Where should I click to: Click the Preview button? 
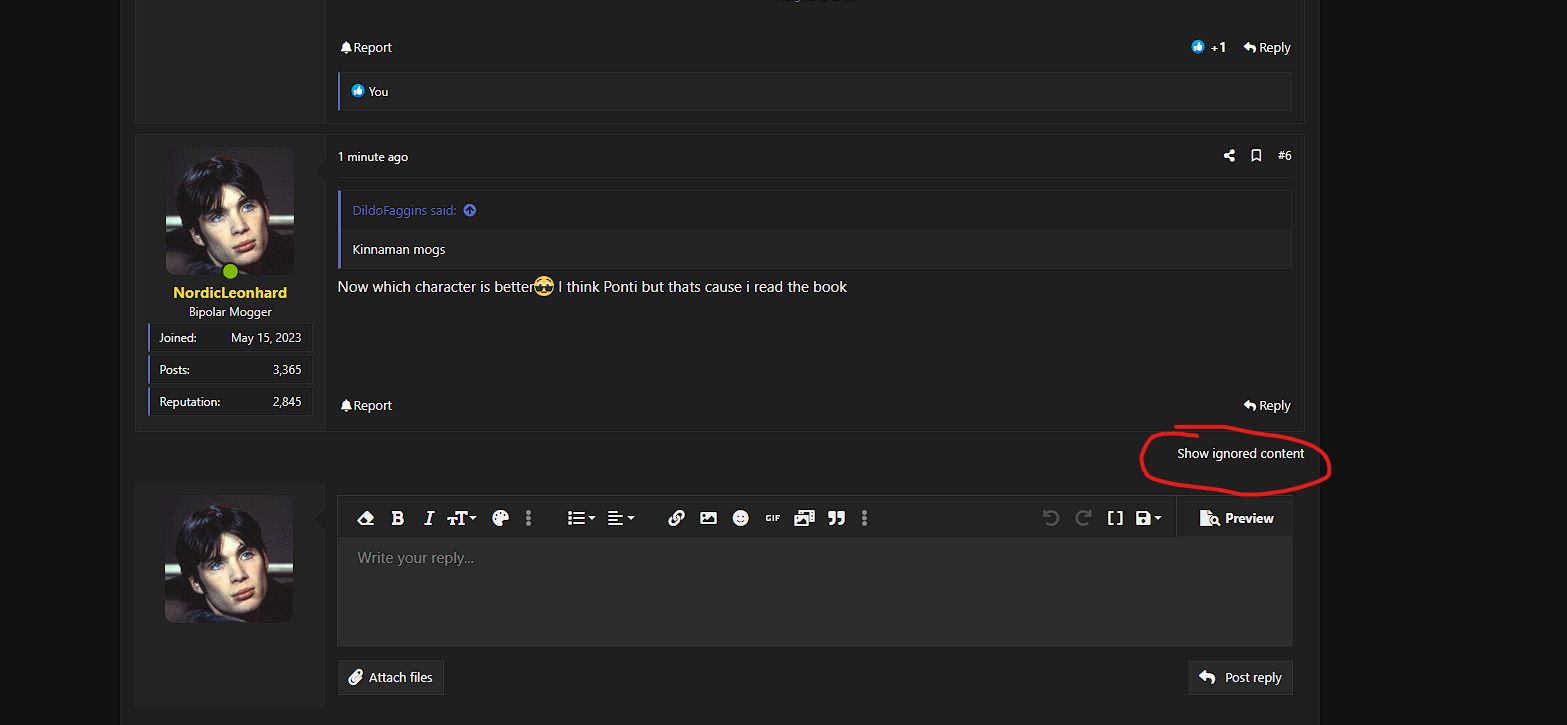coord(1236,518)
